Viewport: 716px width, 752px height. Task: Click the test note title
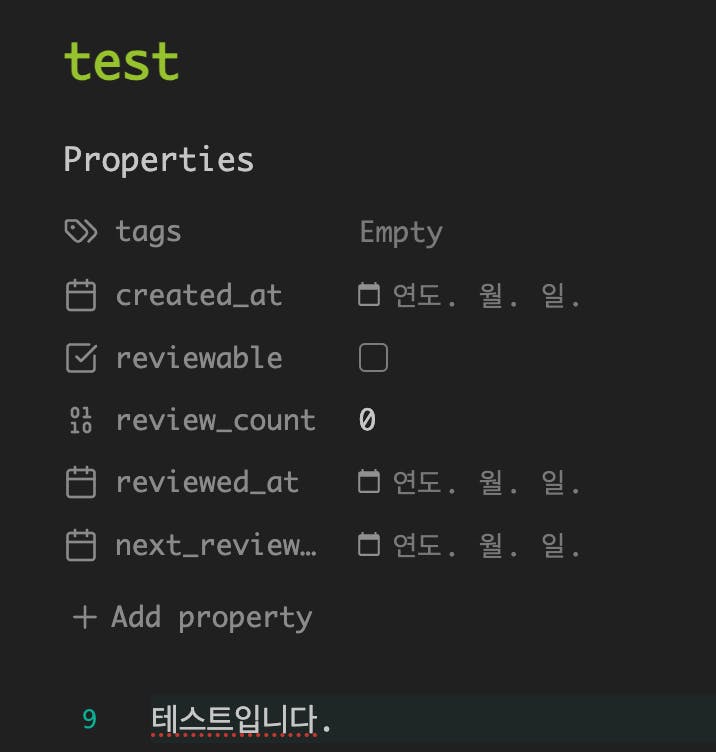(x=121, y=62)
